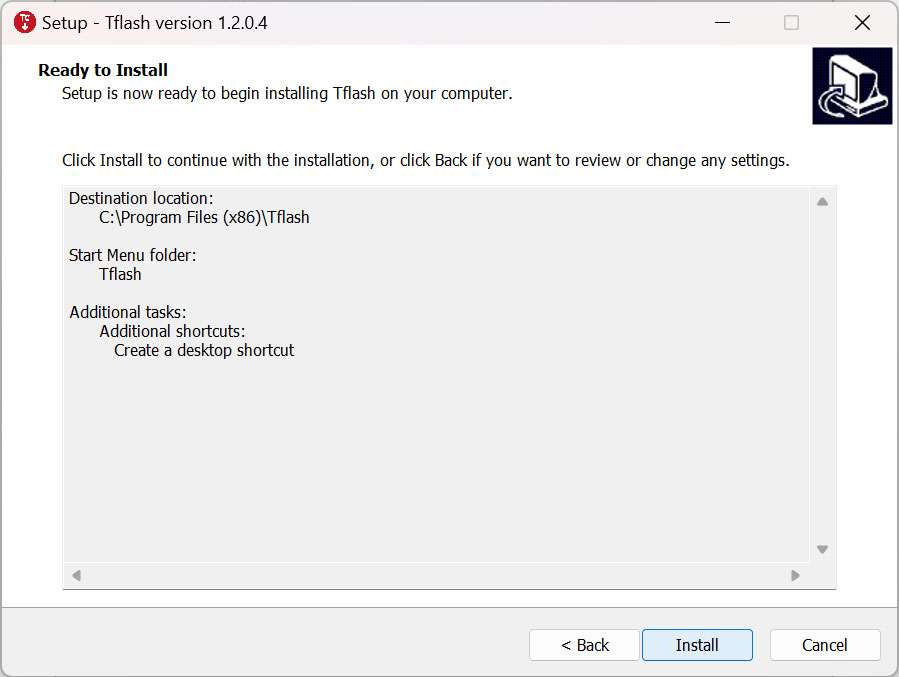Image resolution: width=899 pixels, height=677 pixels.
Task: Click 'Create a desktop shortcut' text
Action: pyautogui.click(x=204, y=350)
